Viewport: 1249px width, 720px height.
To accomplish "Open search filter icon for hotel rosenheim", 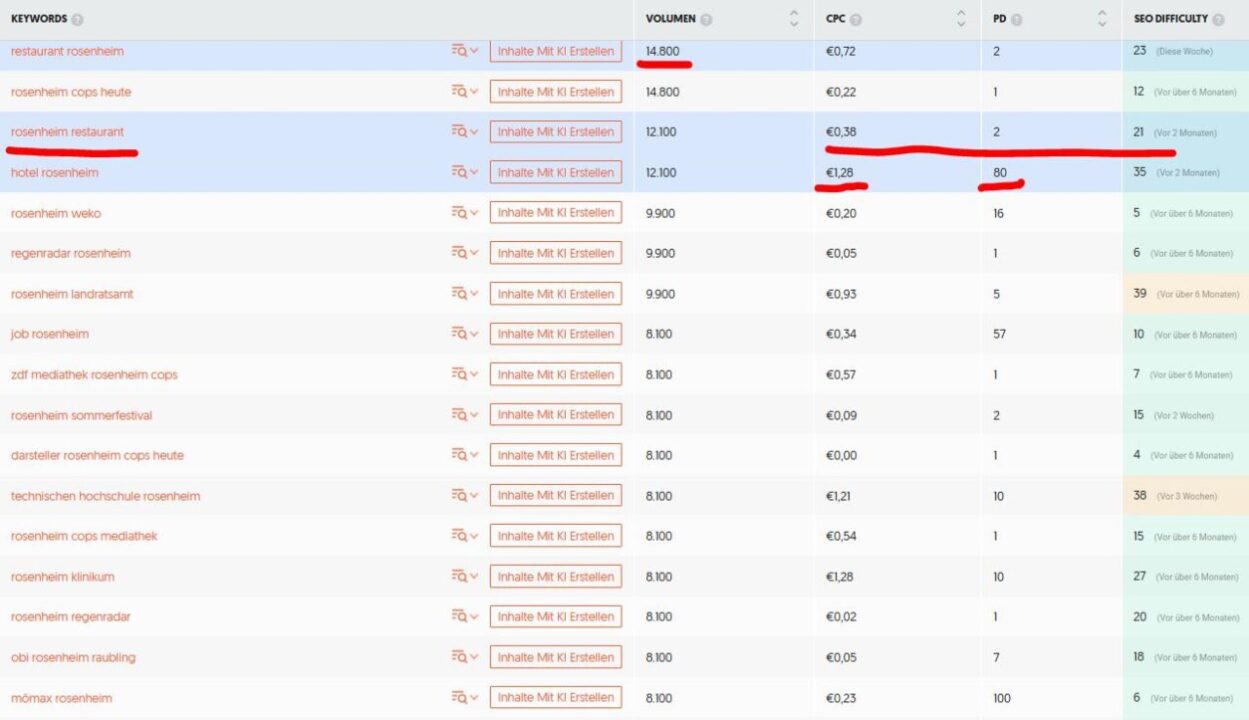I will (x=464, y=173).
